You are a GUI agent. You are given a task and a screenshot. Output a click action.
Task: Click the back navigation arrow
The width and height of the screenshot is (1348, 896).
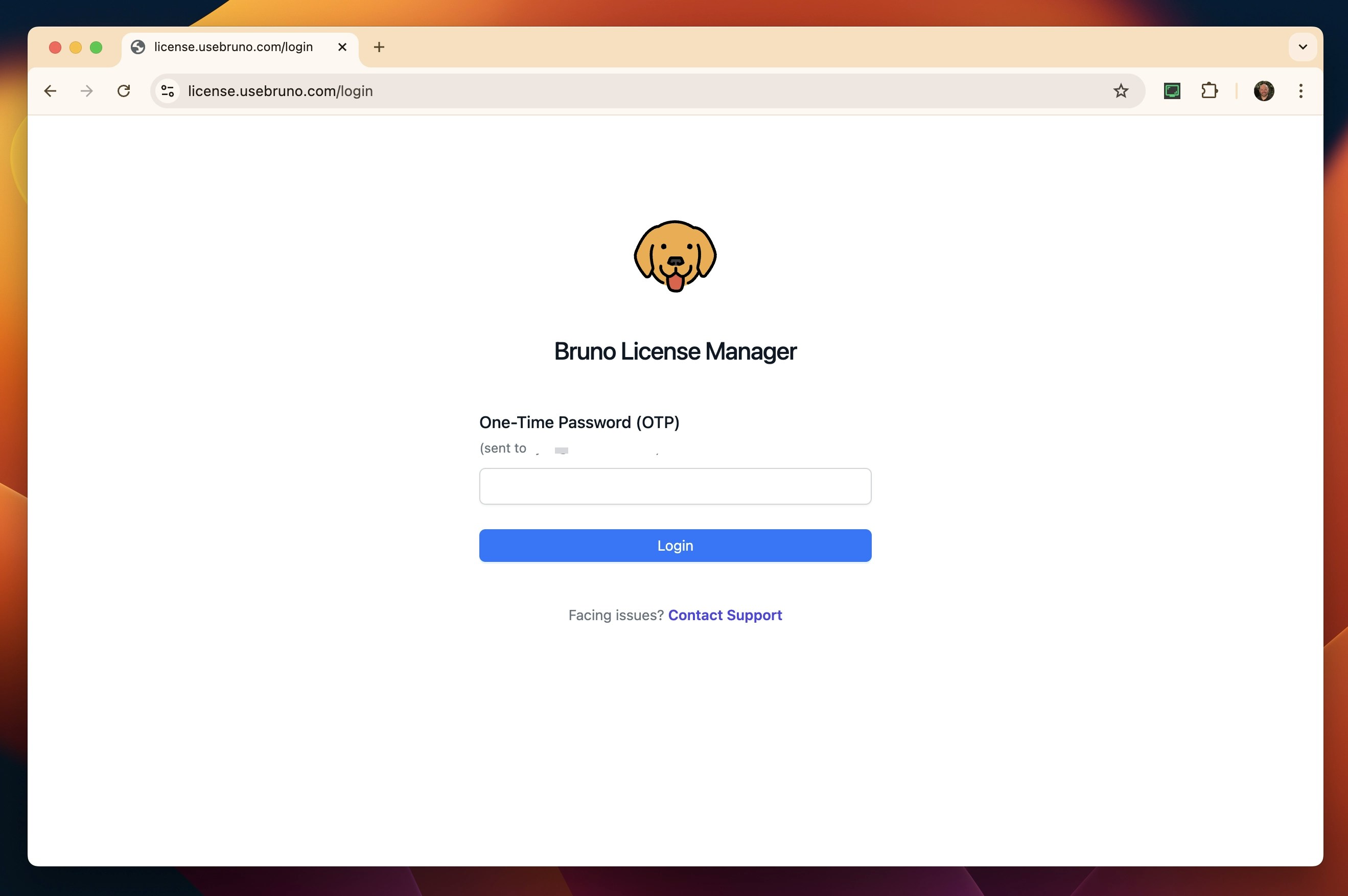click(x=50, y=91)
